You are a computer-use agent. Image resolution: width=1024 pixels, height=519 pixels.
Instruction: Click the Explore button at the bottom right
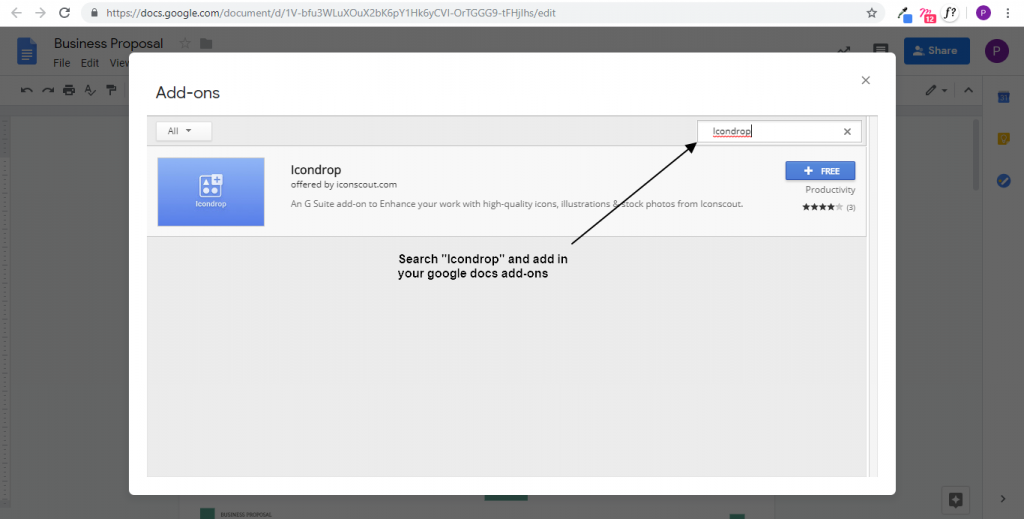pos(955,500)
